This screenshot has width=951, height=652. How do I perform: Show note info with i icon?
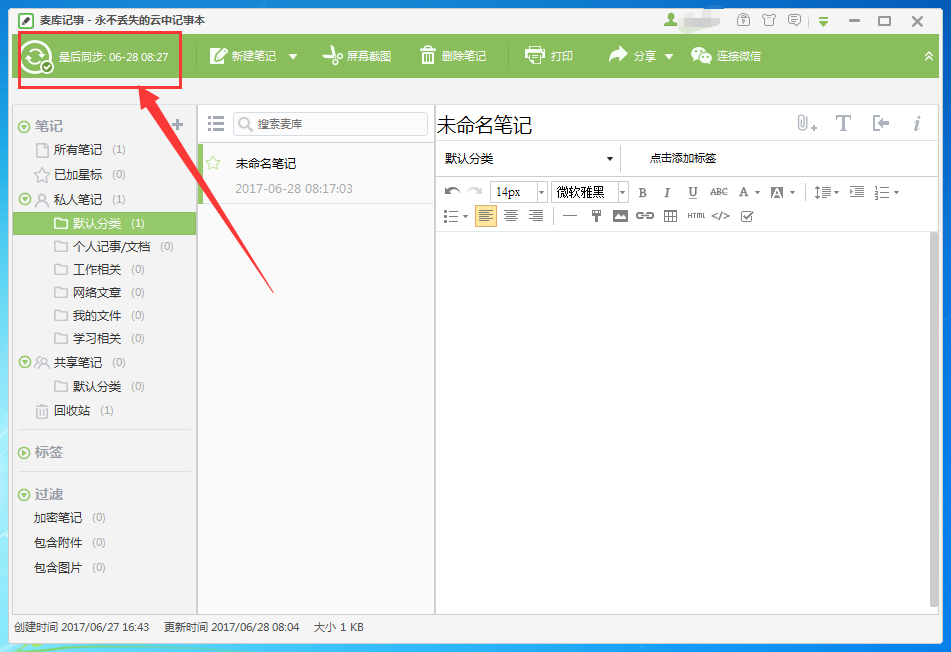(x=917, y=124)
